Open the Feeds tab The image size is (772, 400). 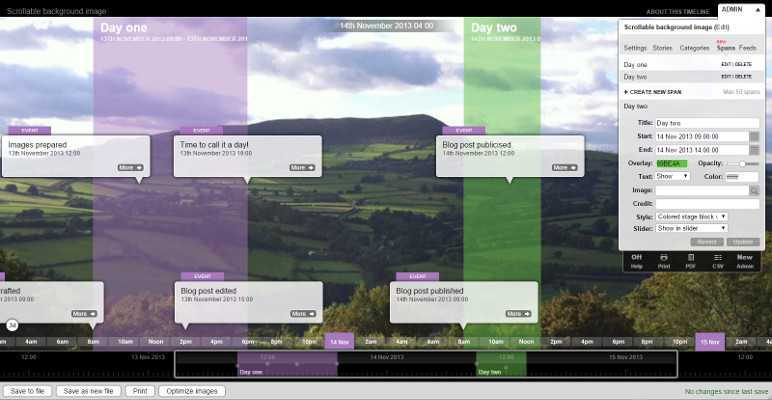[x=747, y=48]
